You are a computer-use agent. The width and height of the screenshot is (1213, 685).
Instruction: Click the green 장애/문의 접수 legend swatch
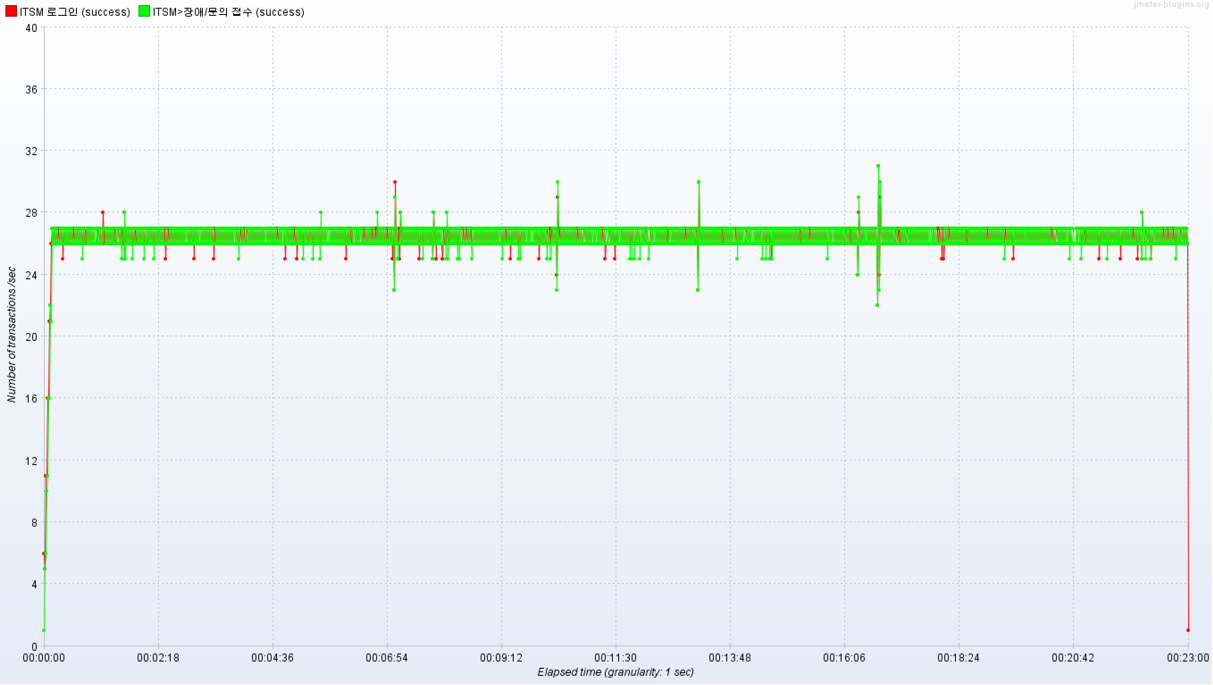144,12
